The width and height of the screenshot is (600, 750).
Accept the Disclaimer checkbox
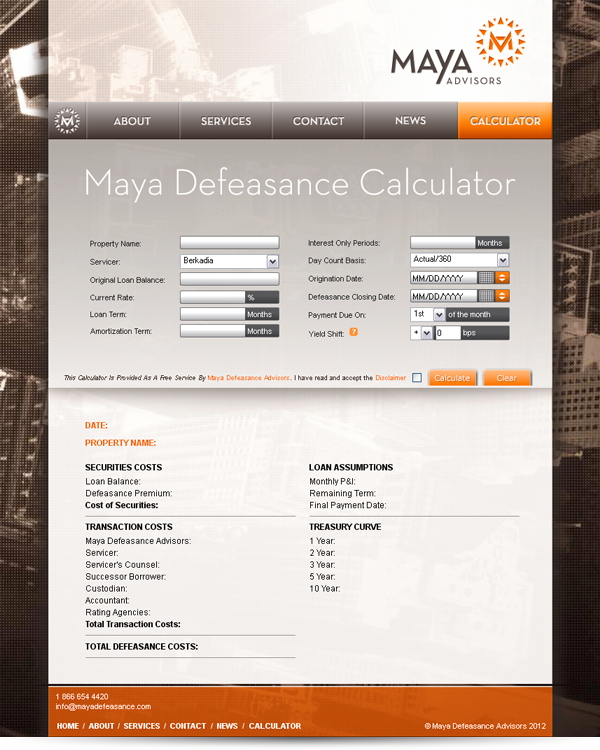coord(417,378)
